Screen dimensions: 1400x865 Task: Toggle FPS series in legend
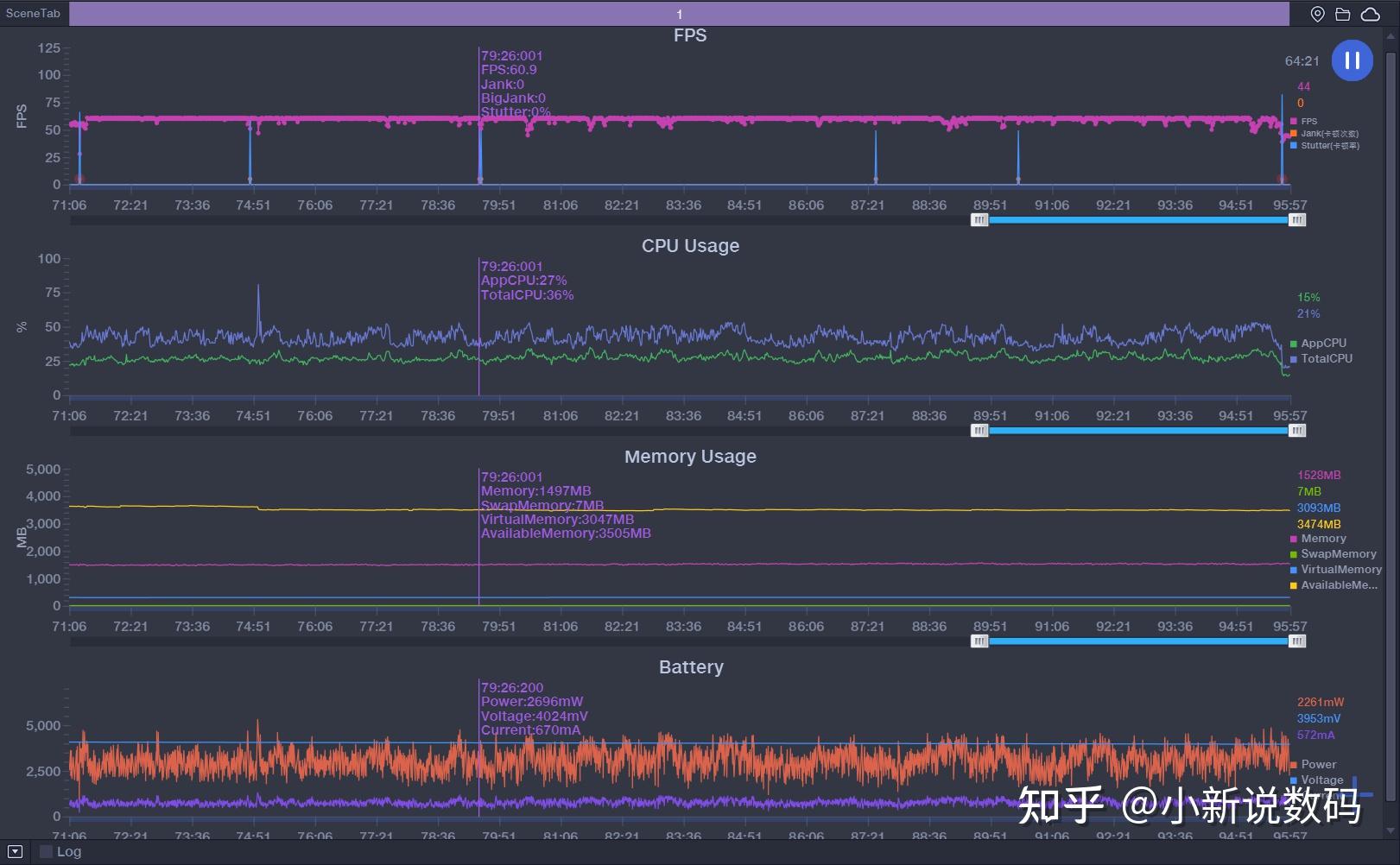tap(1304, 122)
